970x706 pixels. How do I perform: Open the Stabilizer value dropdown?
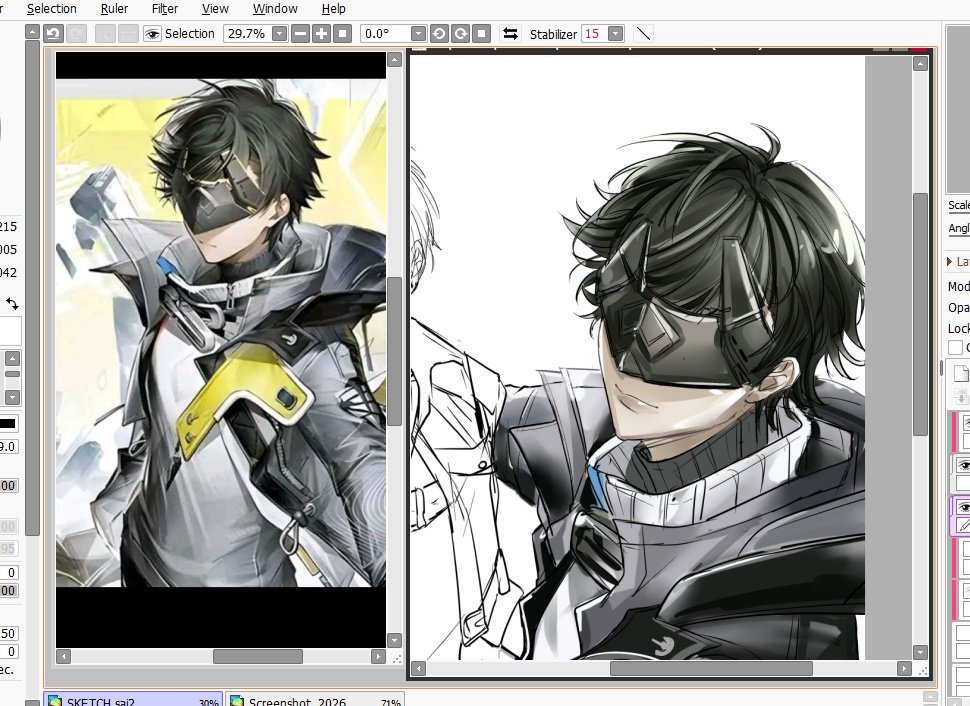click(617, 33)
